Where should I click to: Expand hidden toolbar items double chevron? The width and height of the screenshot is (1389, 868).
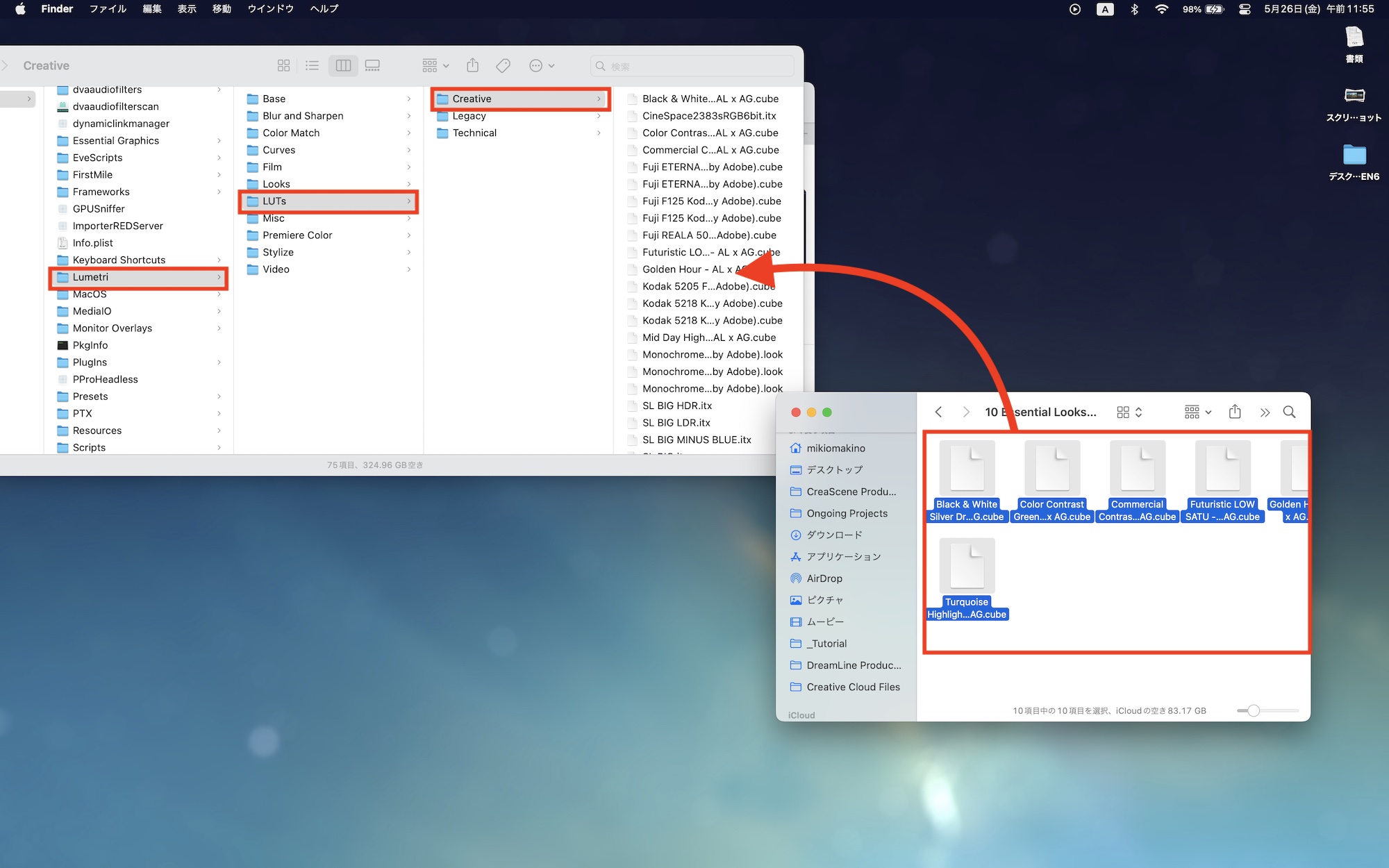coord(1265,412)
